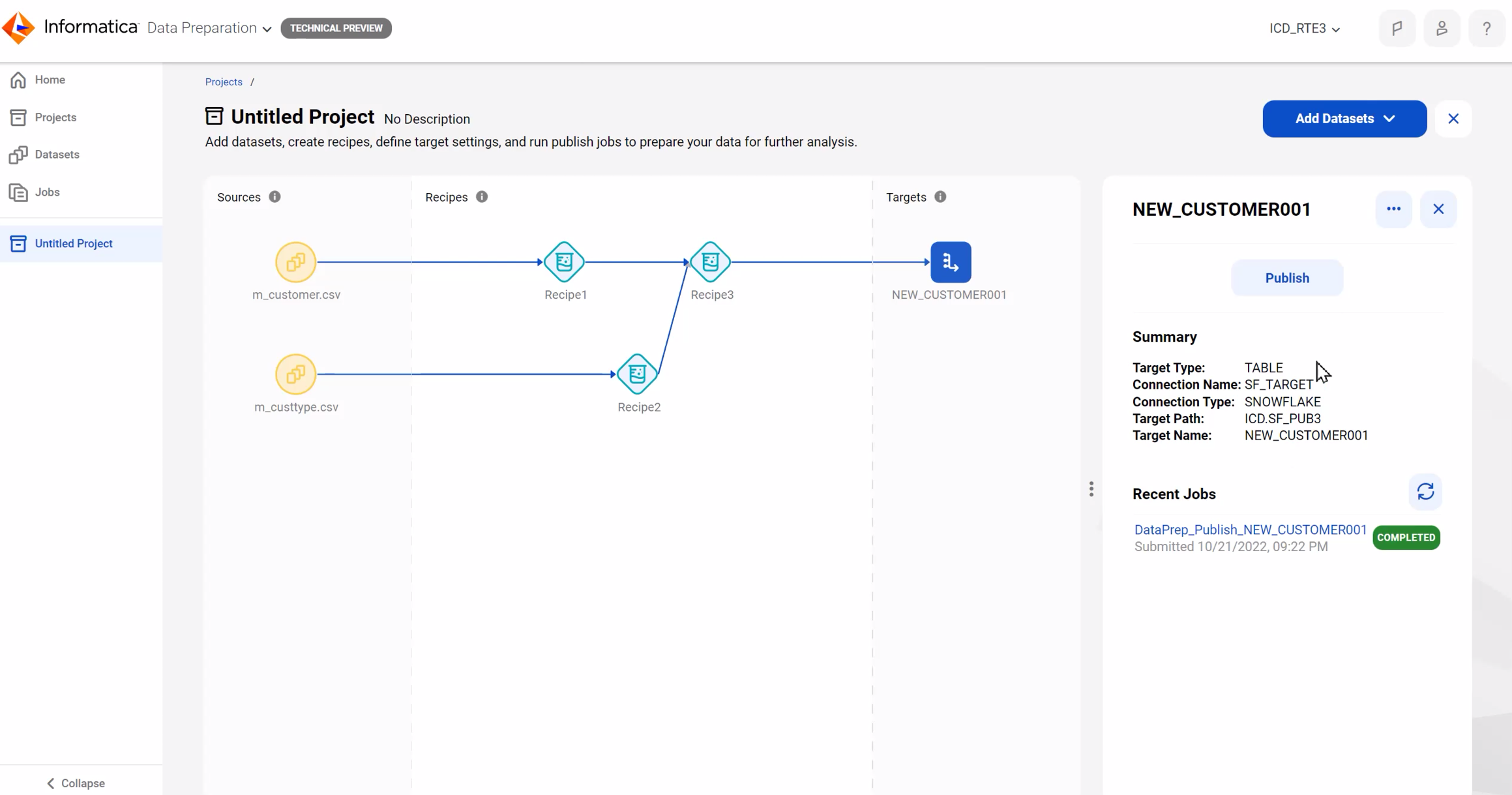The width and height of the screenshot is (1512, 795).
Task: Click the Publish button
Action: [x=1286, y=278]
